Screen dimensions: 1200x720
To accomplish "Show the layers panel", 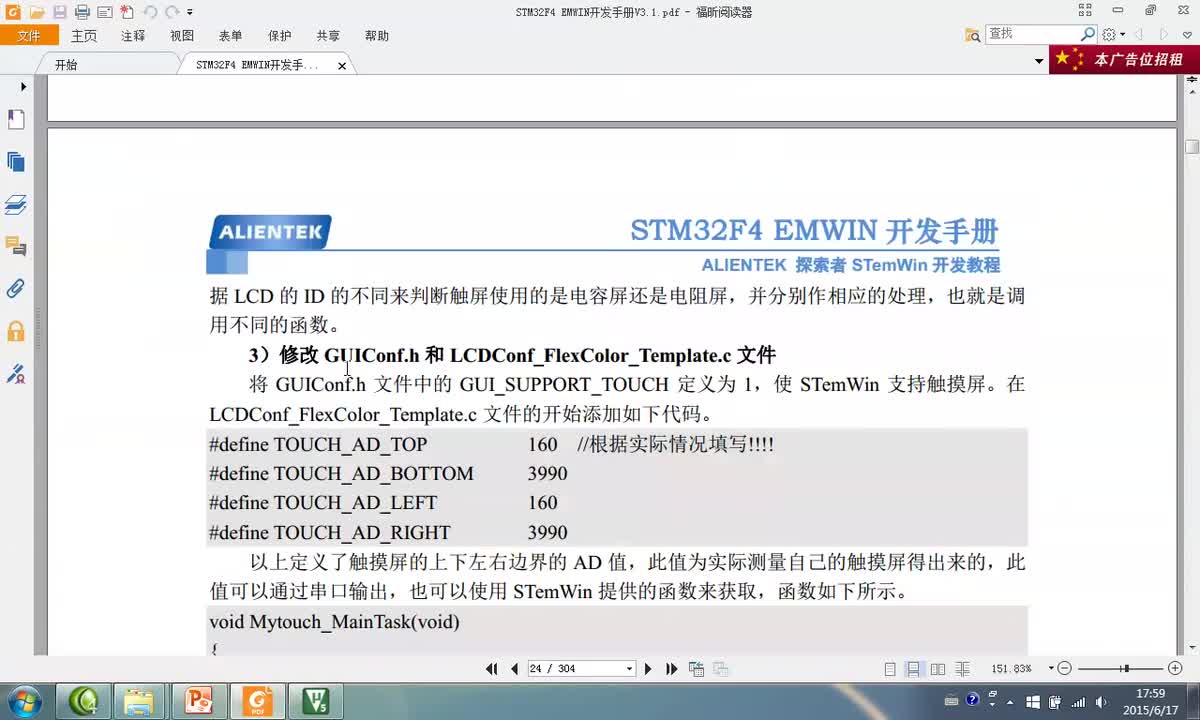I will [x=16, y=205].
